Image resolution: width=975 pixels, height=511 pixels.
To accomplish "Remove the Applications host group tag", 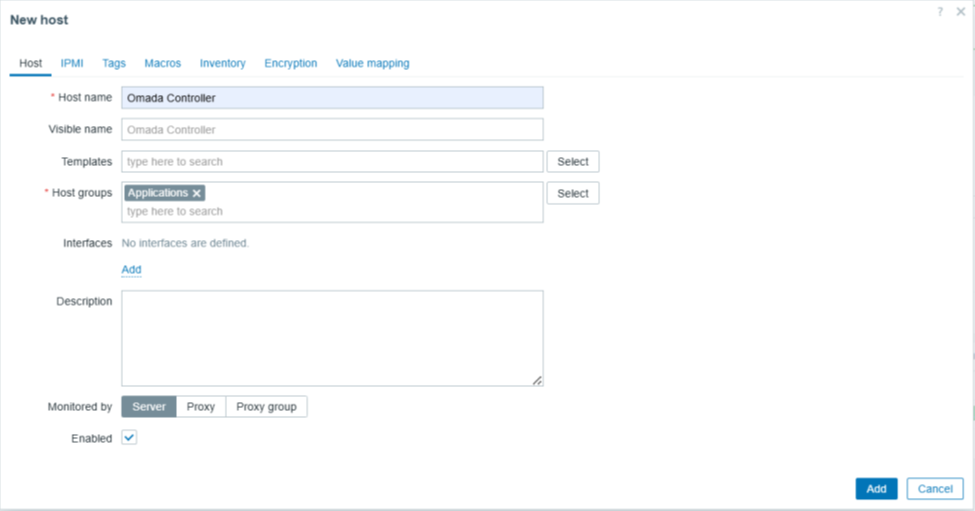I will click(197, 193).
